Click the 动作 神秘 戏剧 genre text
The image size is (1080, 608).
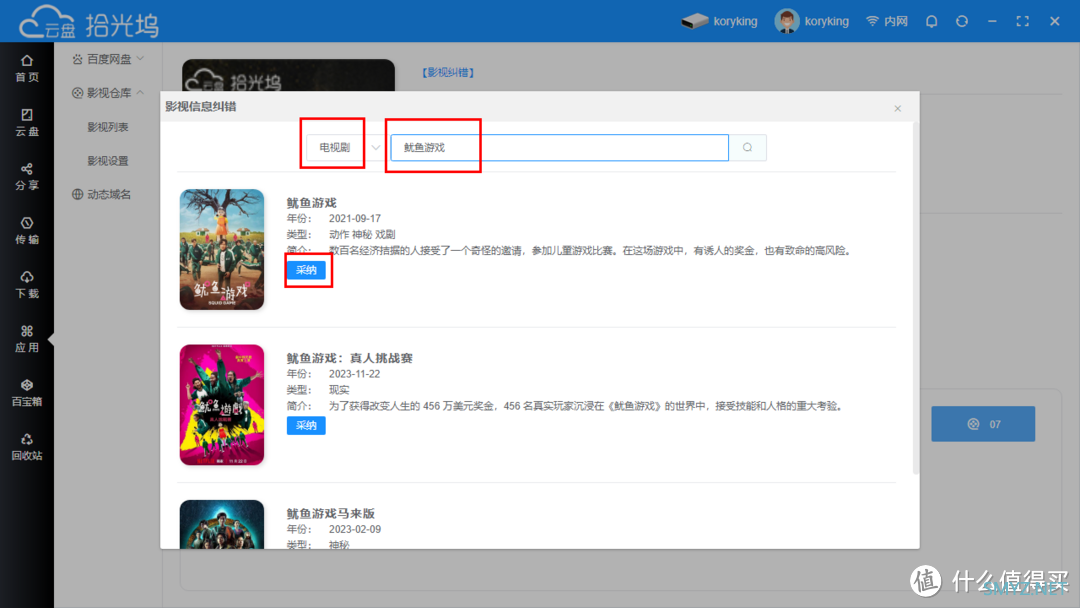(362, 234)
